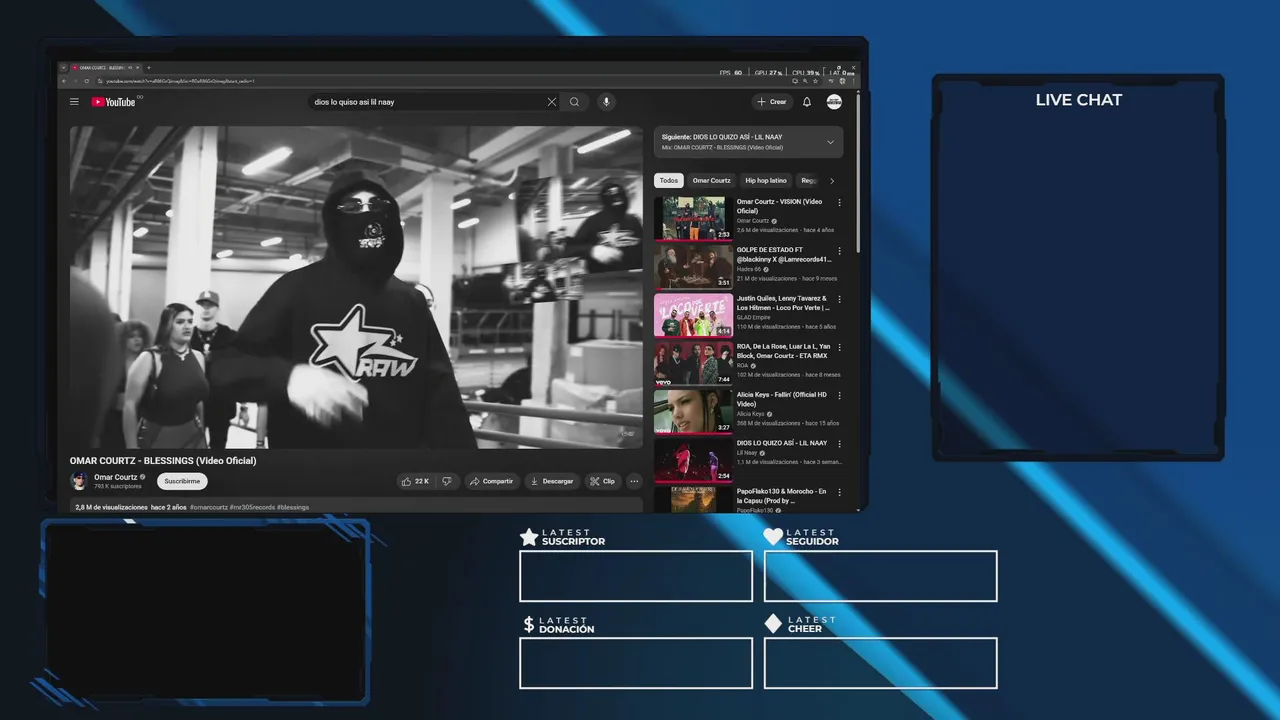Click the Compartir share button
This screenshot has width=1280, height=720.
[491, 481]
